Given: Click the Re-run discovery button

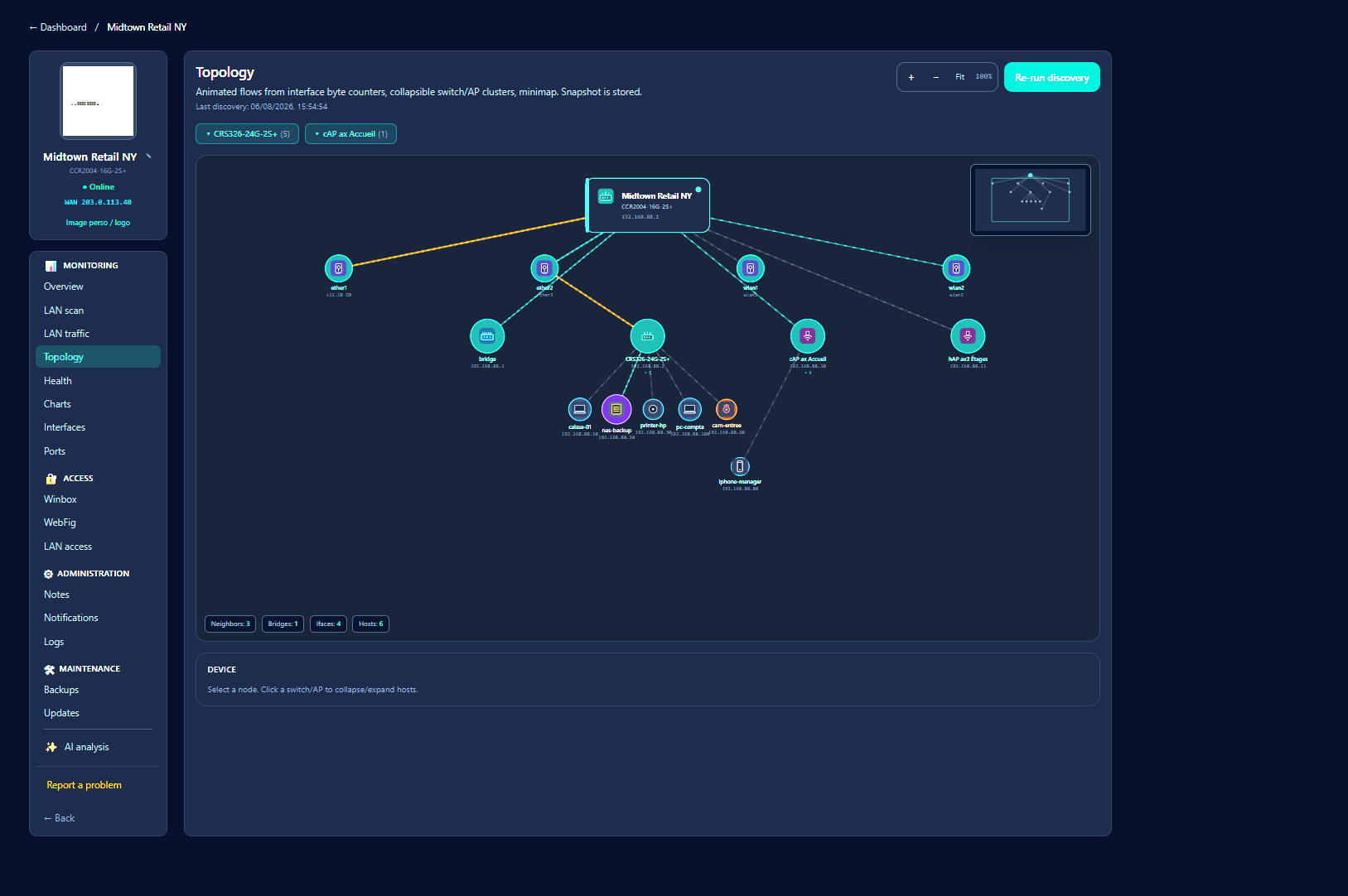Looking at the screenshot, I should coord(1052,77).
